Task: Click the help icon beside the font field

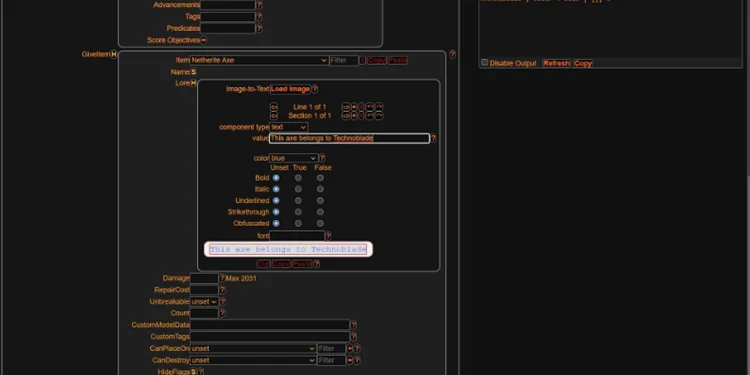Action: (328, 236)
